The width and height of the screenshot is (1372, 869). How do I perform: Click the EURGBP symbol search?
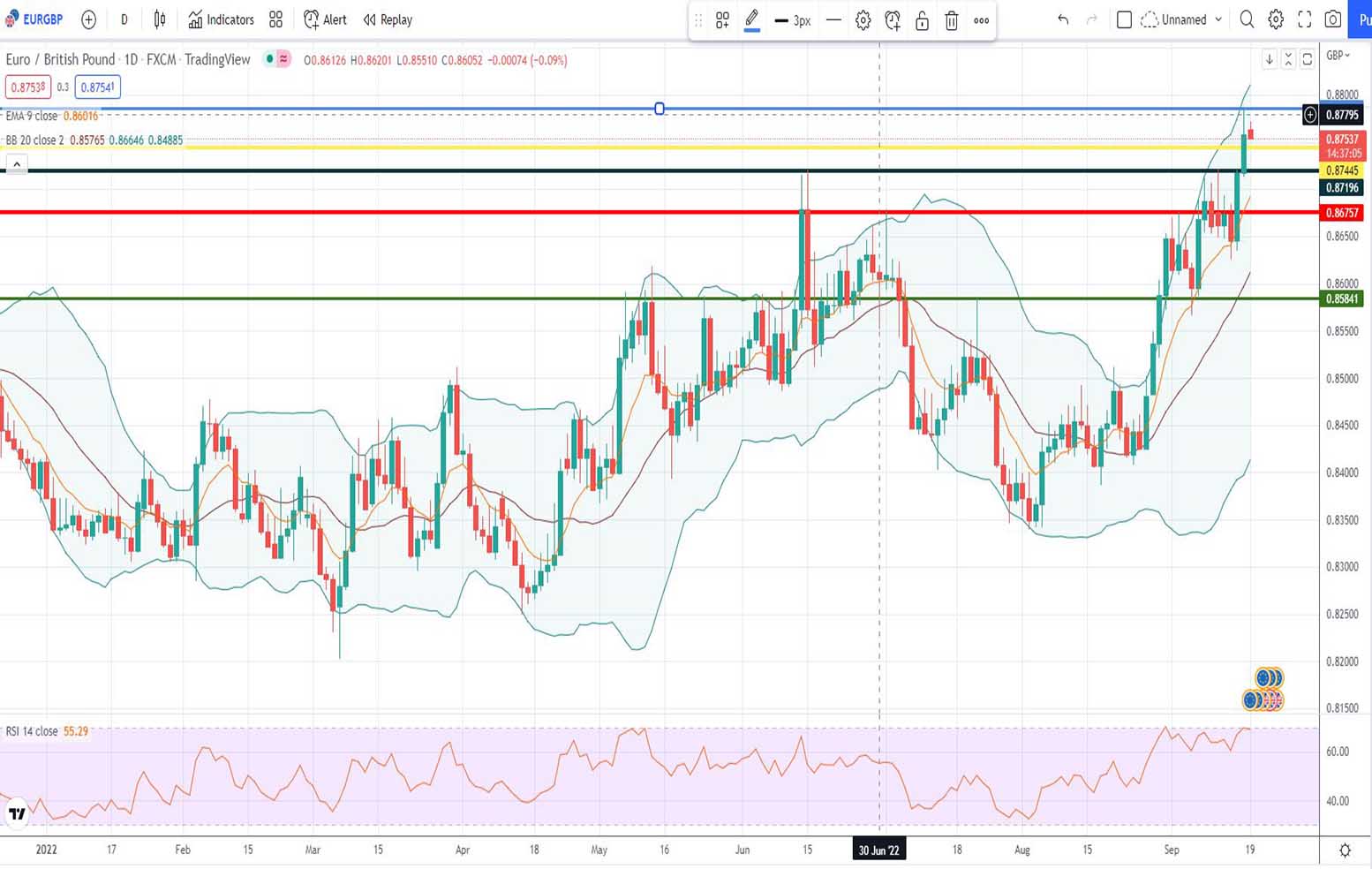(35, 19)
